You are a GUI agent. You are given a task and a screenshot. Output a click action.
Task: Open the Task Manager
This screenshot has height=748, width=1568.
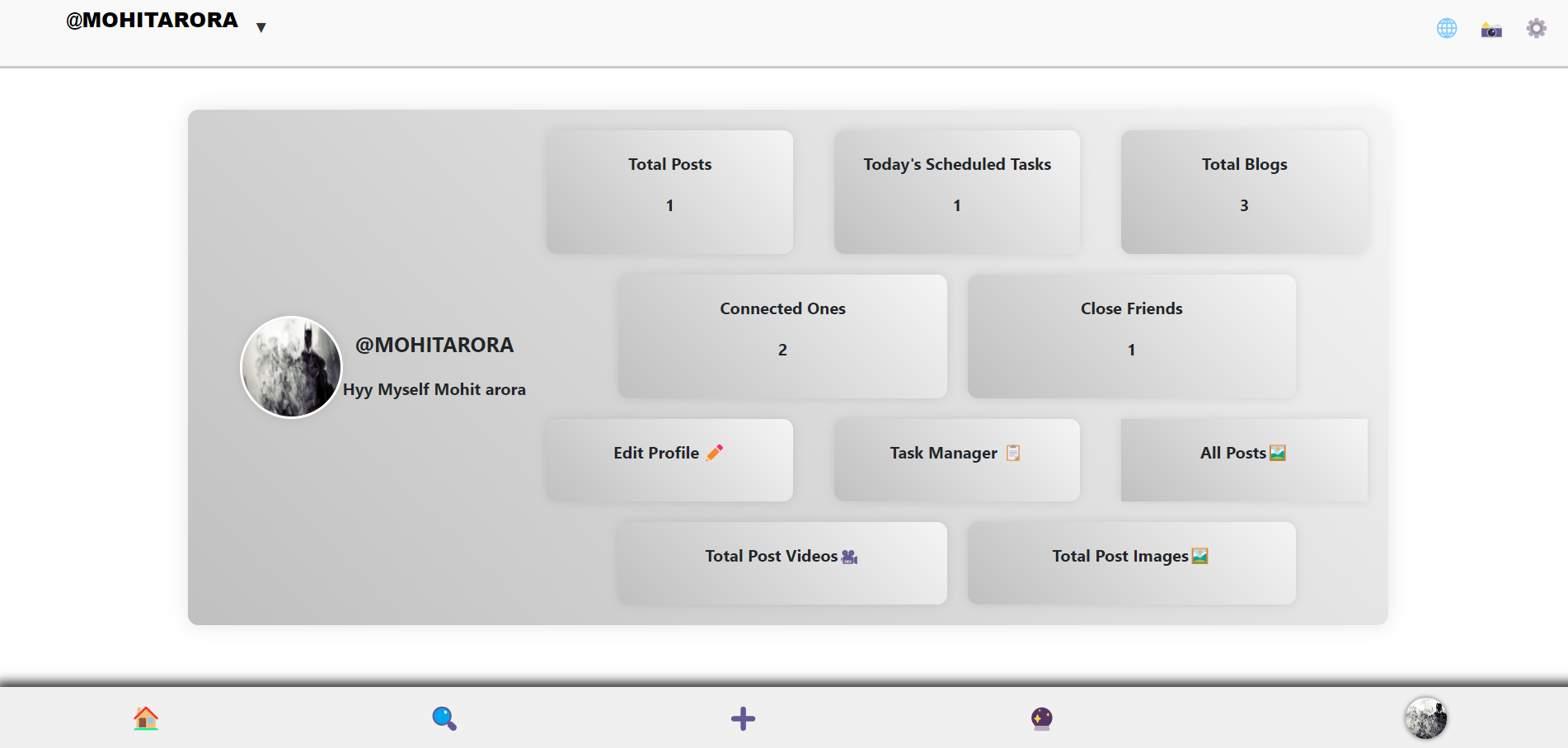point(956,459)
